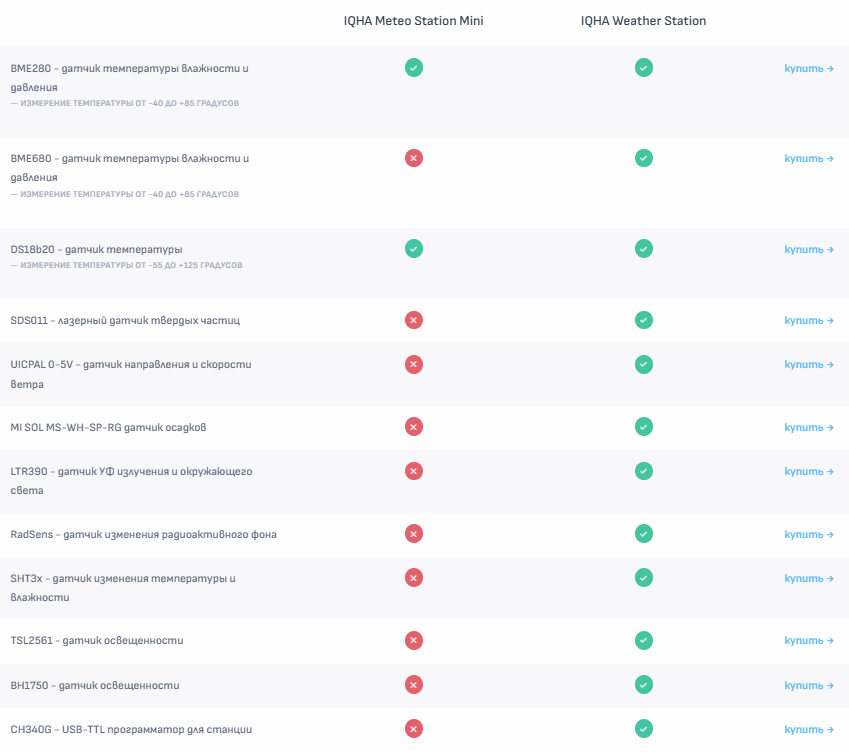This screenshot has height=752, width=849.
Task: Click the red cross in the CH340G row
Action: tap(414, 729)
